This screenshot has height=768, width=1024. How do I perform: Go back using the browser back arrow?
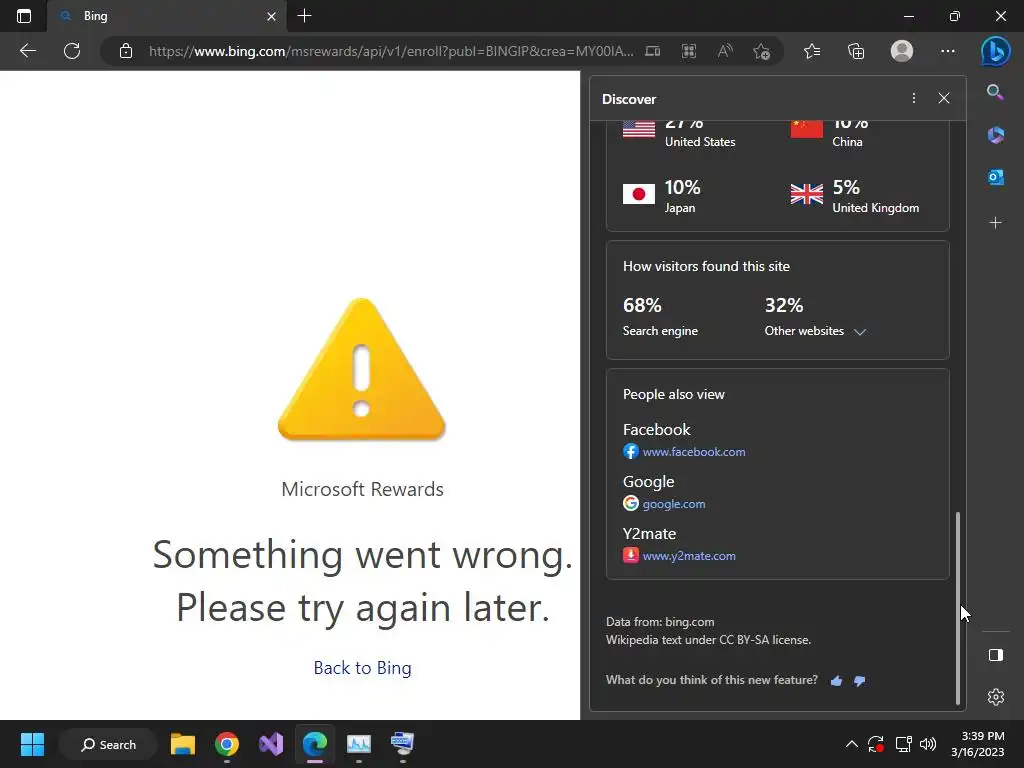tap(27, 51)
